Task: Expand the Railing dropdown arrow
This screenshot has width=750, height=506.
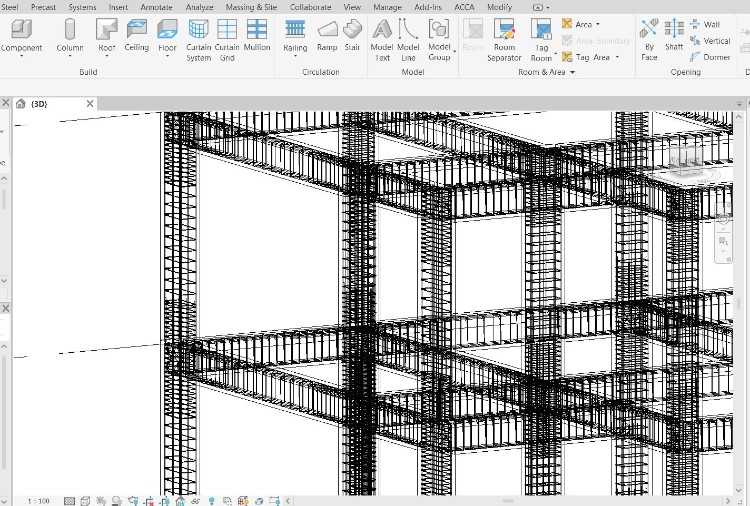Action: (295, 56)
